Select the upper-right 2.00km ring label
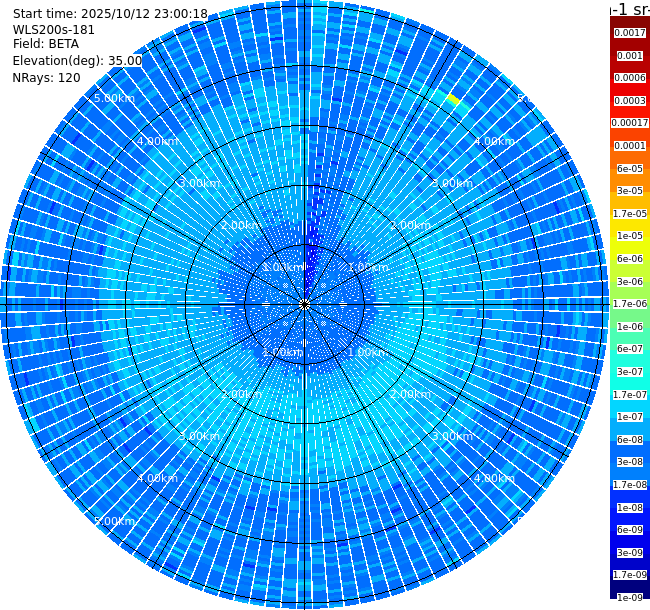Viewport: 650px width, 610px height. [410, 225]
